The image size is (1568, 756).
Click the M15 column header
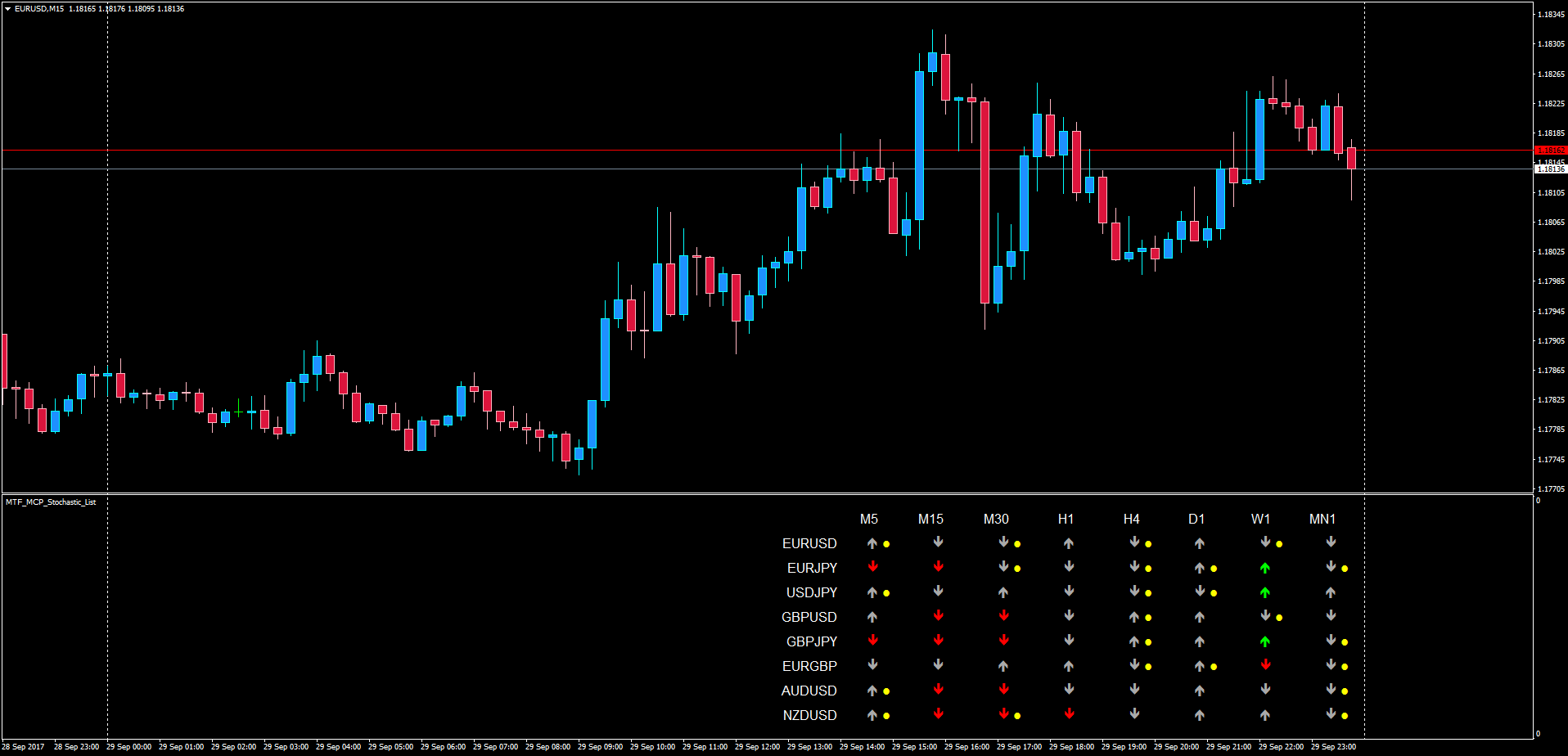click(930, 519)
